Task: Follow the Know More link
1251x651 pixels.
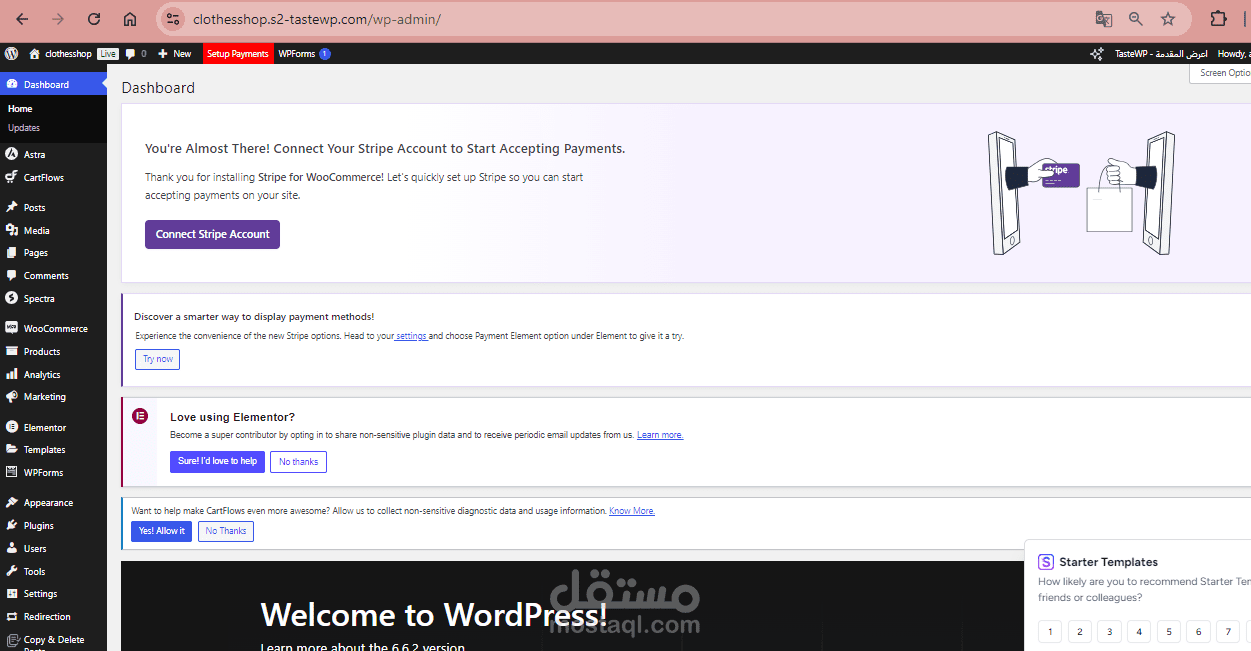Action: 632,511
